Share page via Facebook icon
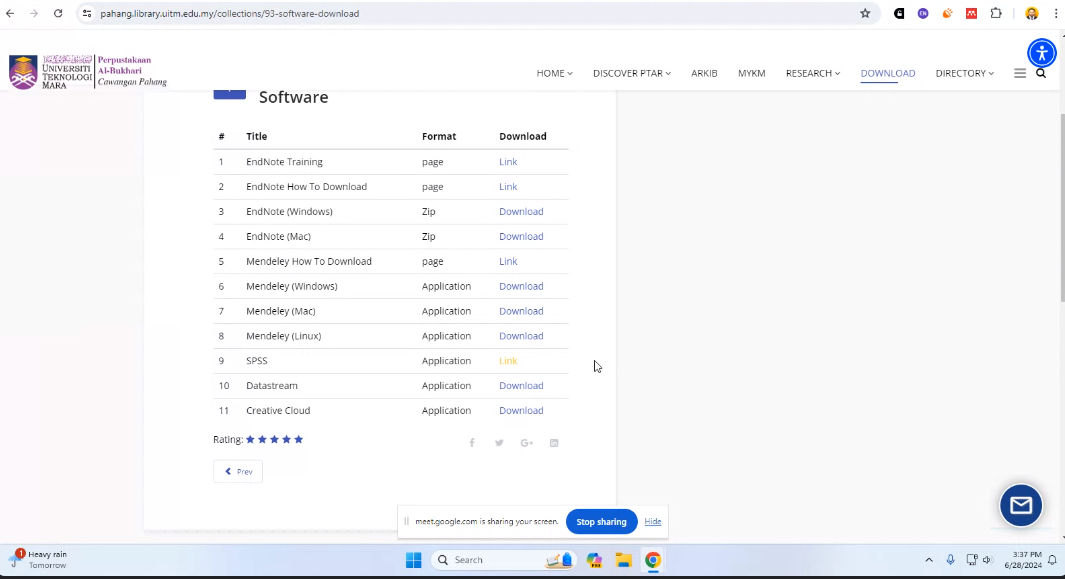1065x579 pixels. 472,443
